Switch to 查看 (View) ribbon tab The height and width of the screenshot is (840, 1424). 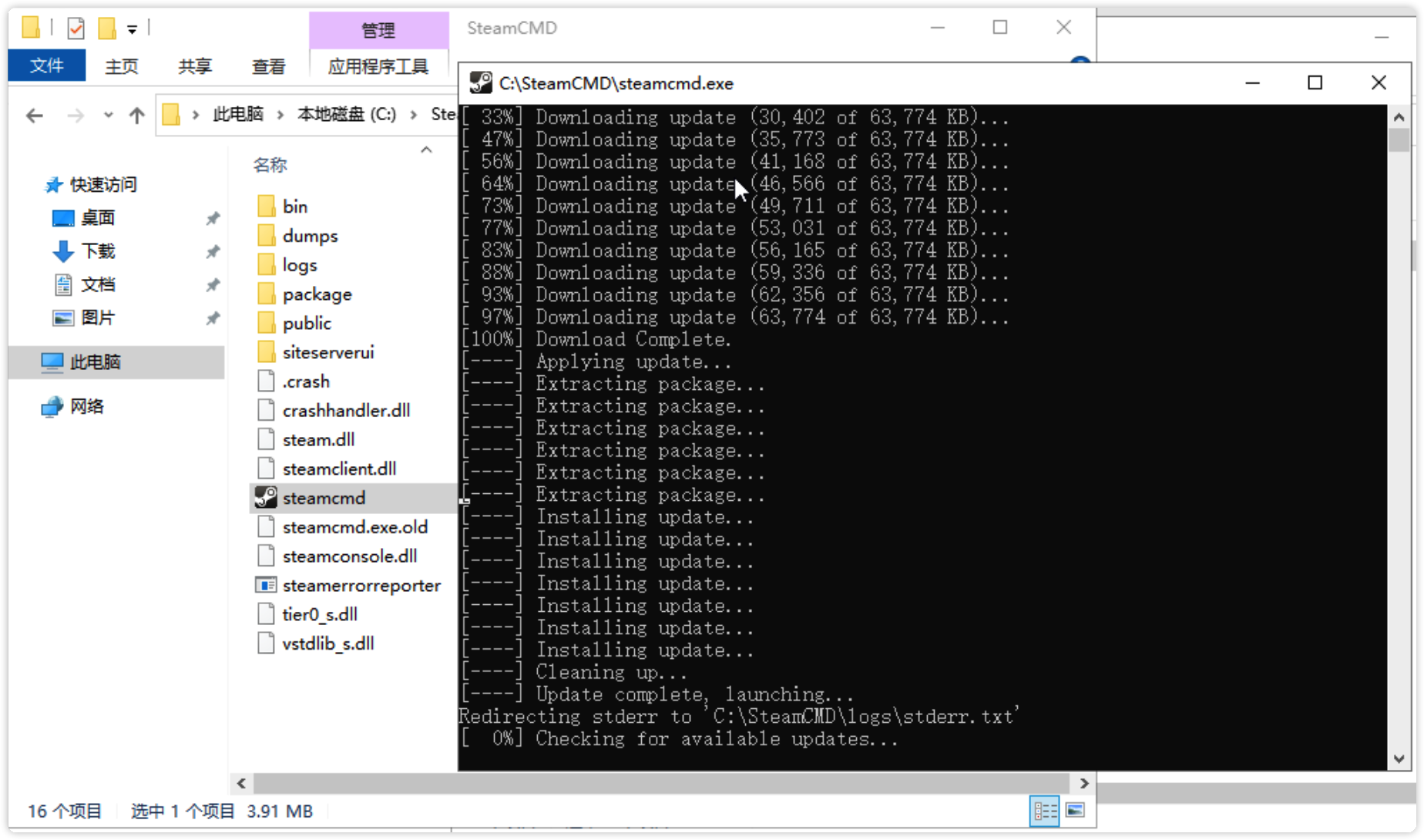pos(269,66)
